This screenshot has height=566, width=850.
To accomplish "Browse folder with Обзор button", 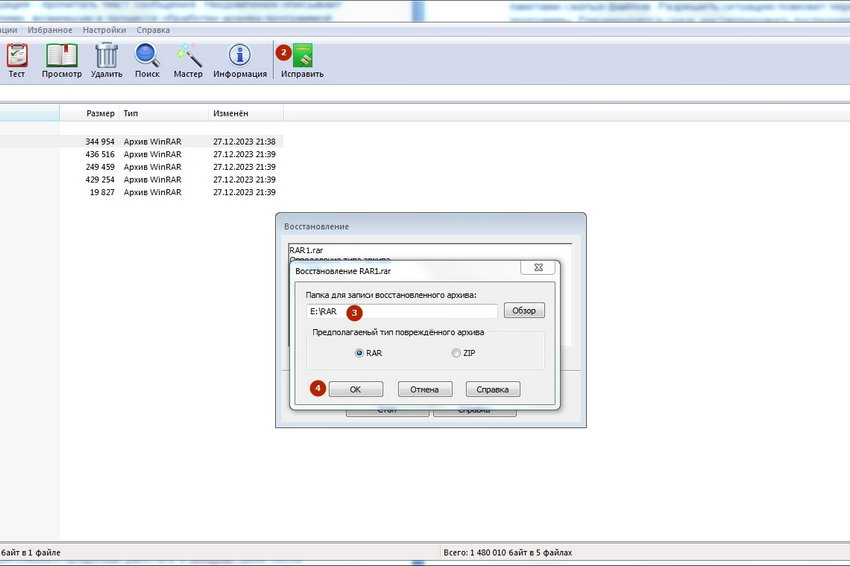I will tap(524, 310).
